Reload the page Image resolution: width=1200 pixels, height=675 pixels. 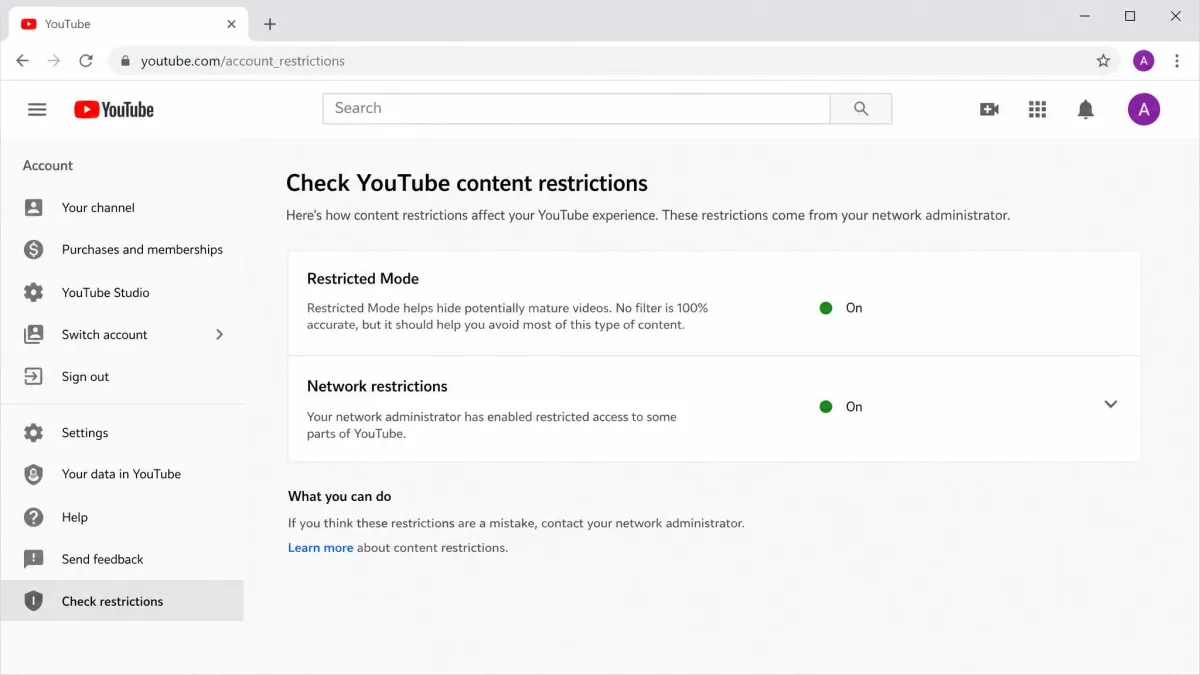pos(86,61)
